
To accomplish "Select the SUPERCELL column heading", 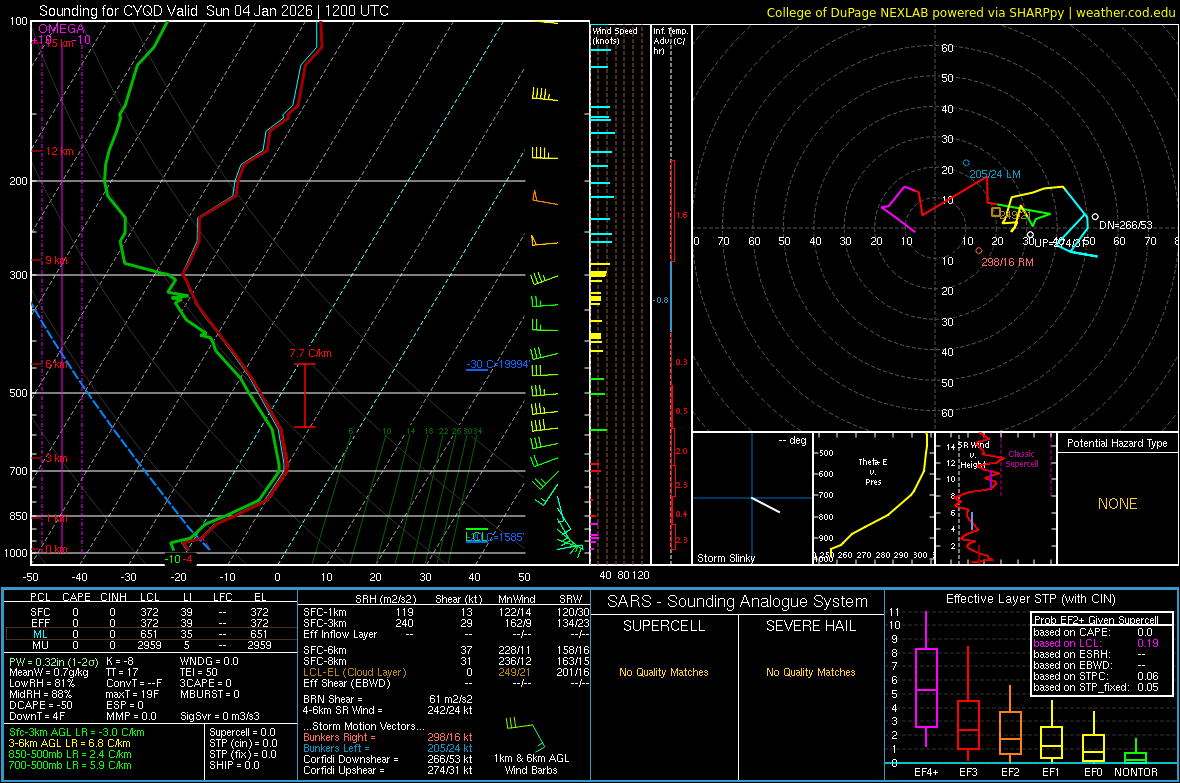I will (664, 626).
